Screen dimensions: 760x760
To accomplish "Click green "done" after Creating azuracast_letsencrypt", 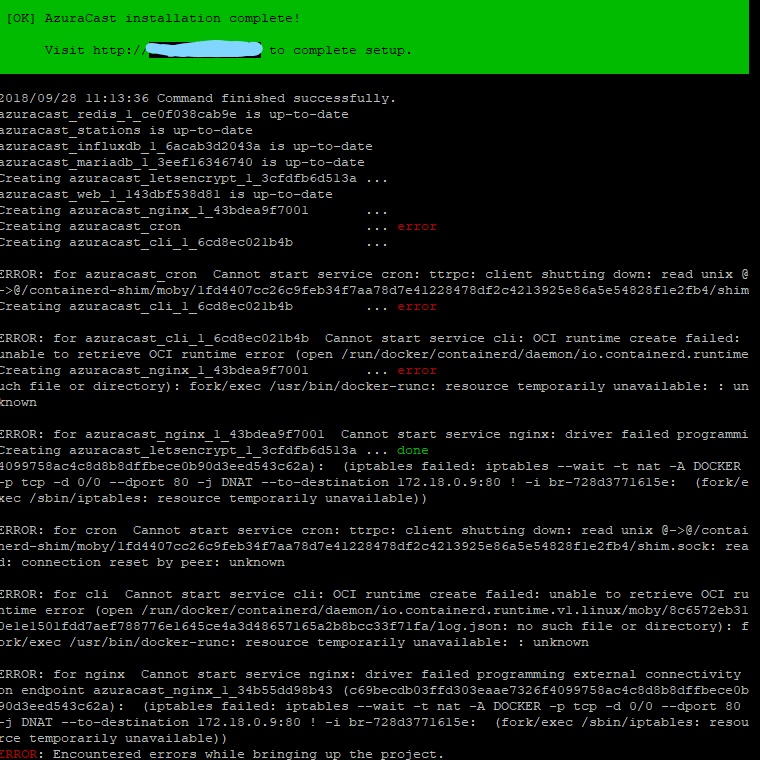I will [412, 450].
